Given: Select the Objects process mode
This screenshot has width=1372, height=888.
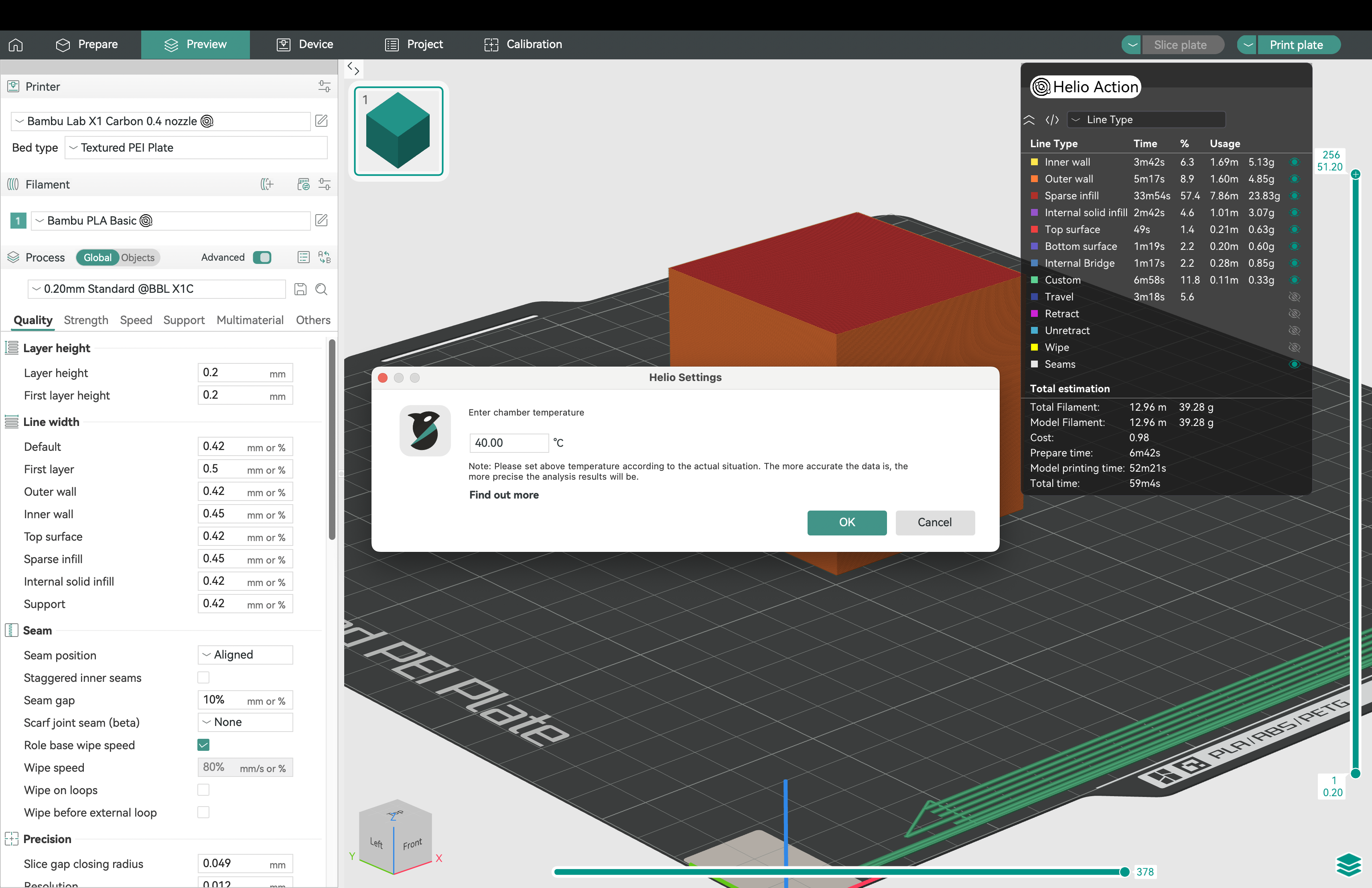Looking at the screenshot, I should pos(138,257).
